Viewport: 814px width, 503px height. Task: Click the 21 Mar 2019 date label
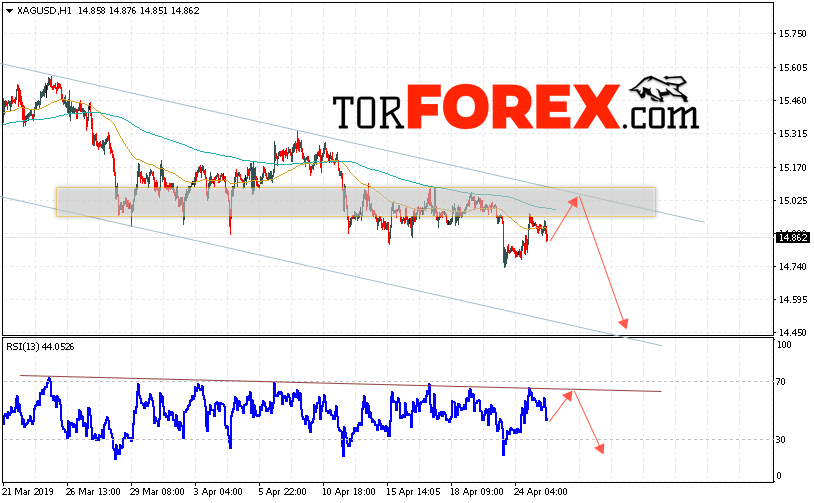[28, 492]
